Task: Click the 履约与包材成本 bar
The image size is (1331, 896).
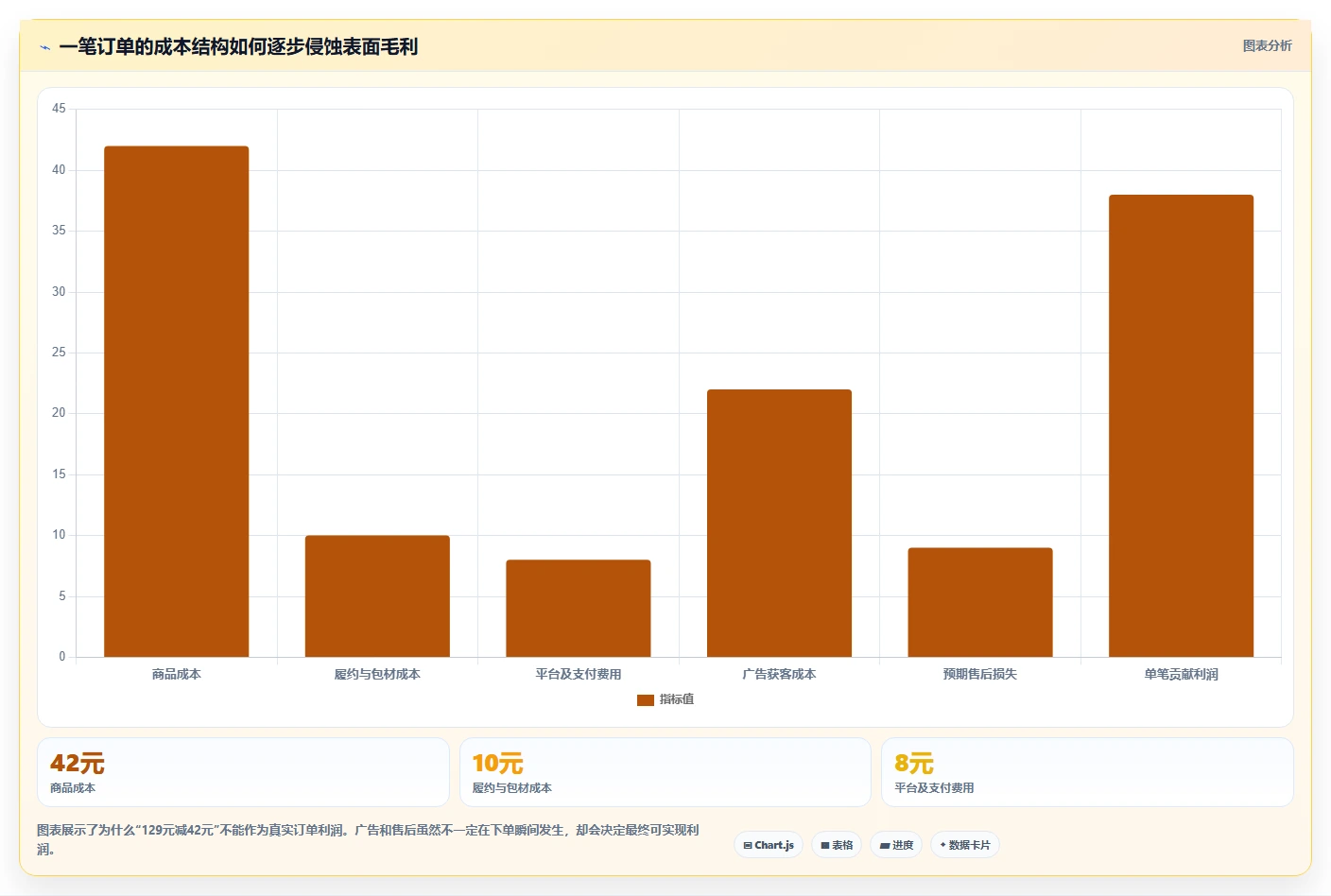Action: [x=377, y=596]
